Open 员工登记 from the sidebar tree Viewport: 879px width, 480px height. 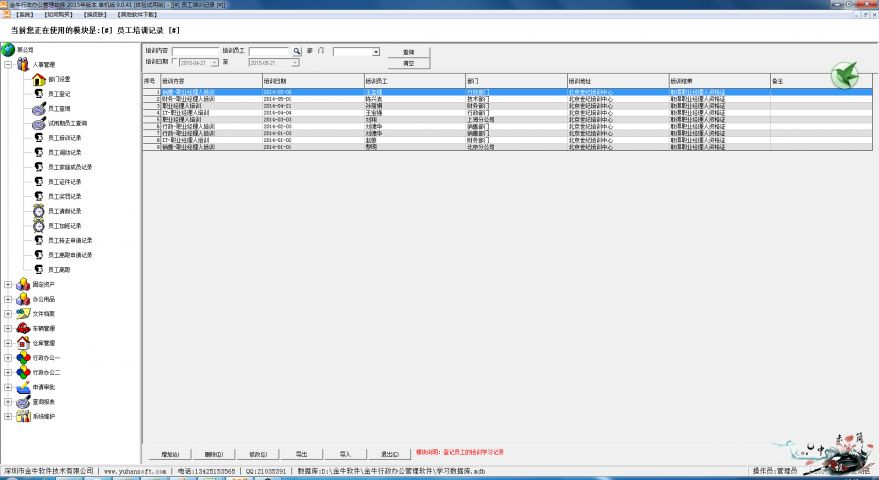point(58,94)
